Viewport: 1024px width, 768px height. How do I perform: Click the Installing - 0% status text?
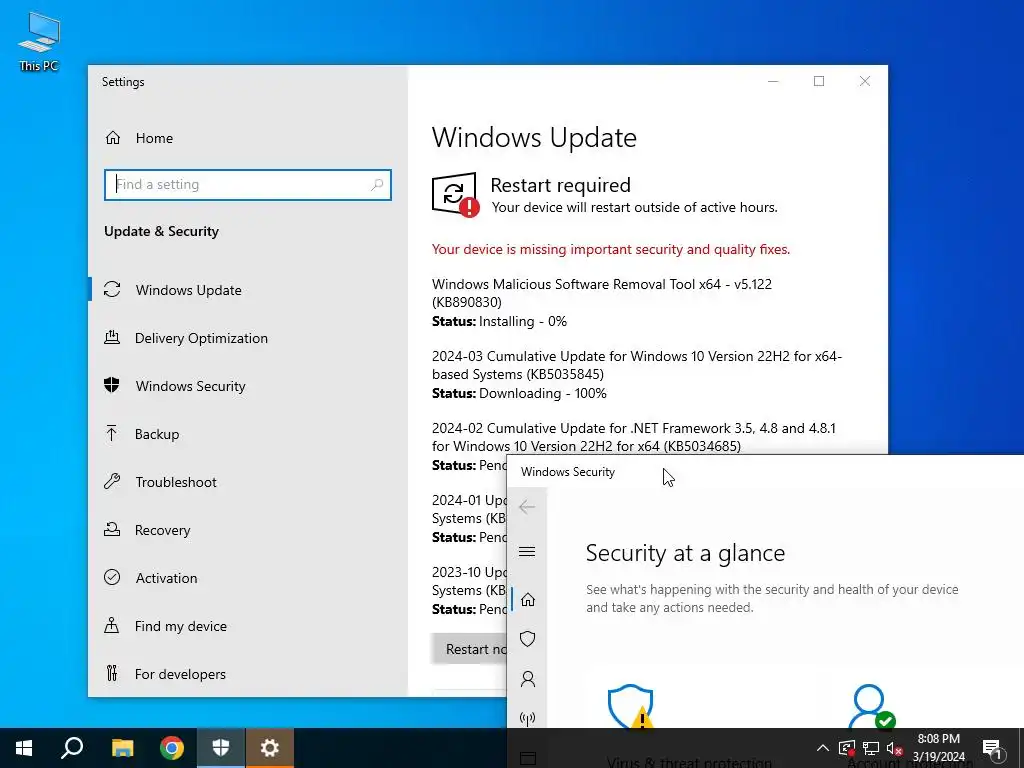523,321
